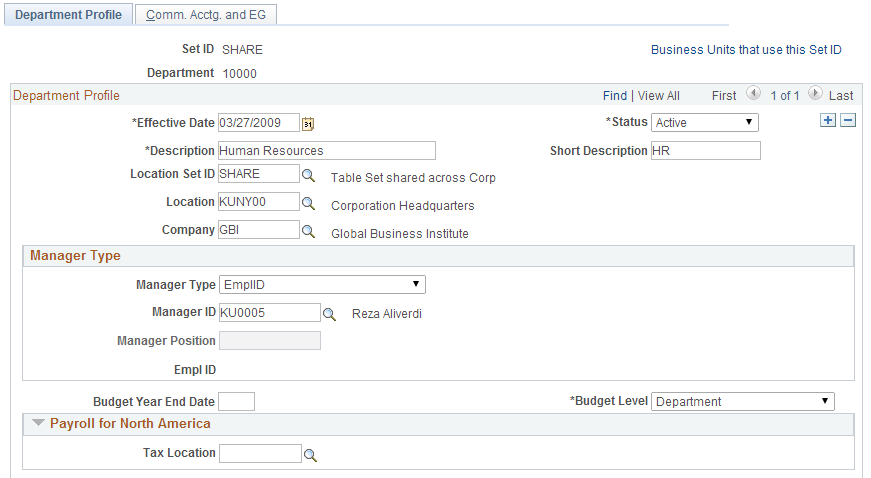Viewport: 871px width, 478px height.
Task: Add a new row with plus button
Action: (x=828, y=120)
